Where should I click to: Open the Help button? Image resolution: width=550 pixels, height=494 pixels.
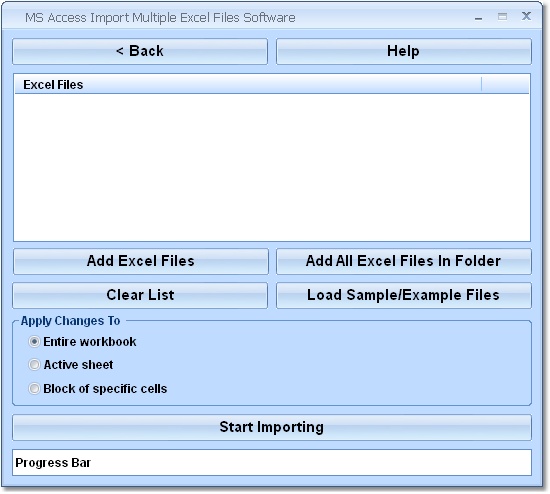click(404, 51)
